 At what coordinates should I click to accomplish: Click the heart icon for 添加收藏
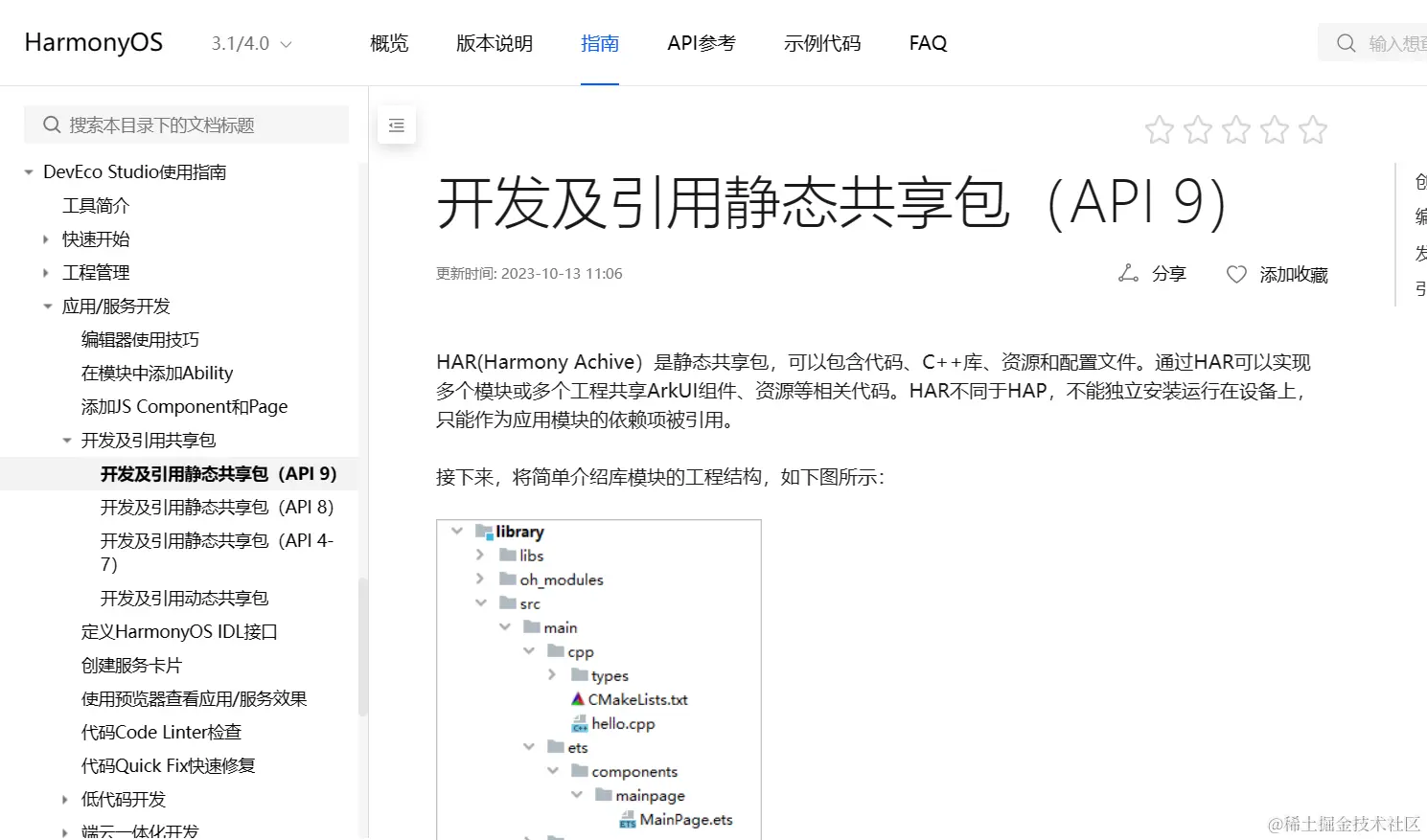tap(1236, 275)
